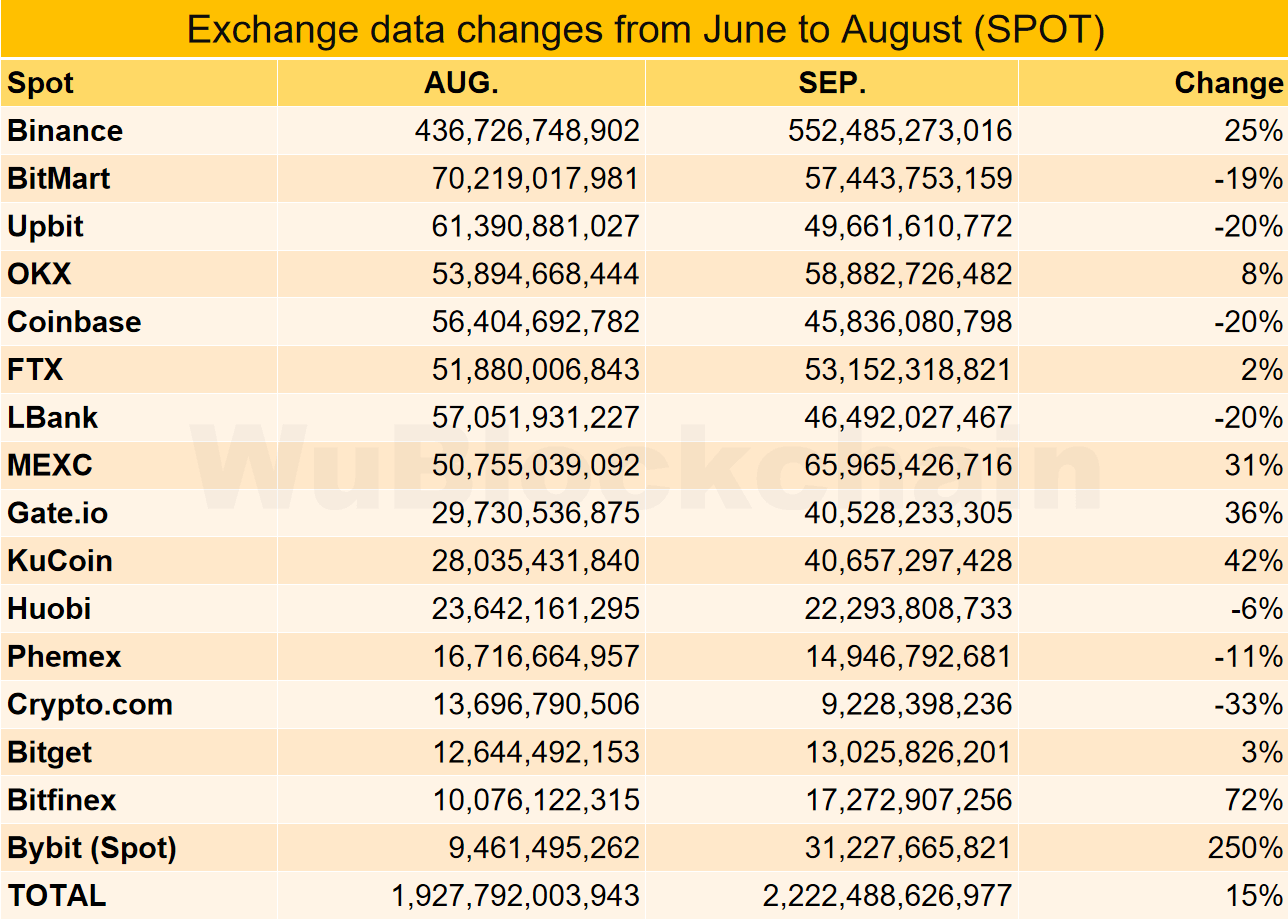Screen dimensions: 1288x919
Task: Select Coinbase SEP. value 45,836,080,798
Action: tap(908, 322)
